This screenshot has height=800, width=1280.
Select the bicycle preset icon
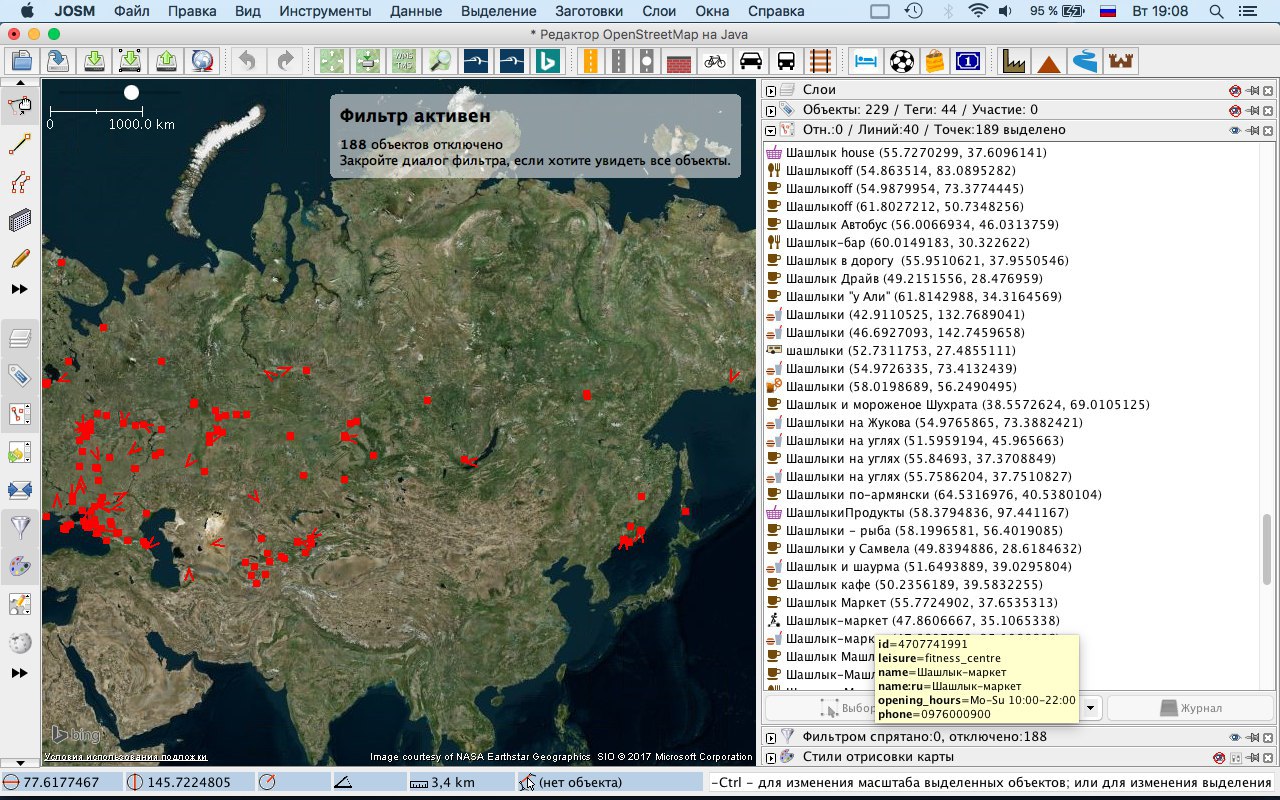[x=714, y=61]
